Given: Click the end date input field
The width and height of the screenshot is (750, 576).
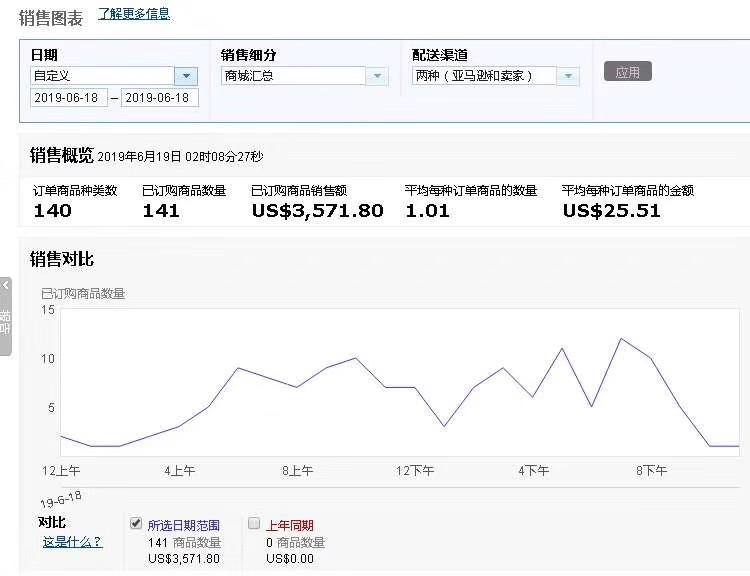Looking at the screenshot, I should click(159, 97).
